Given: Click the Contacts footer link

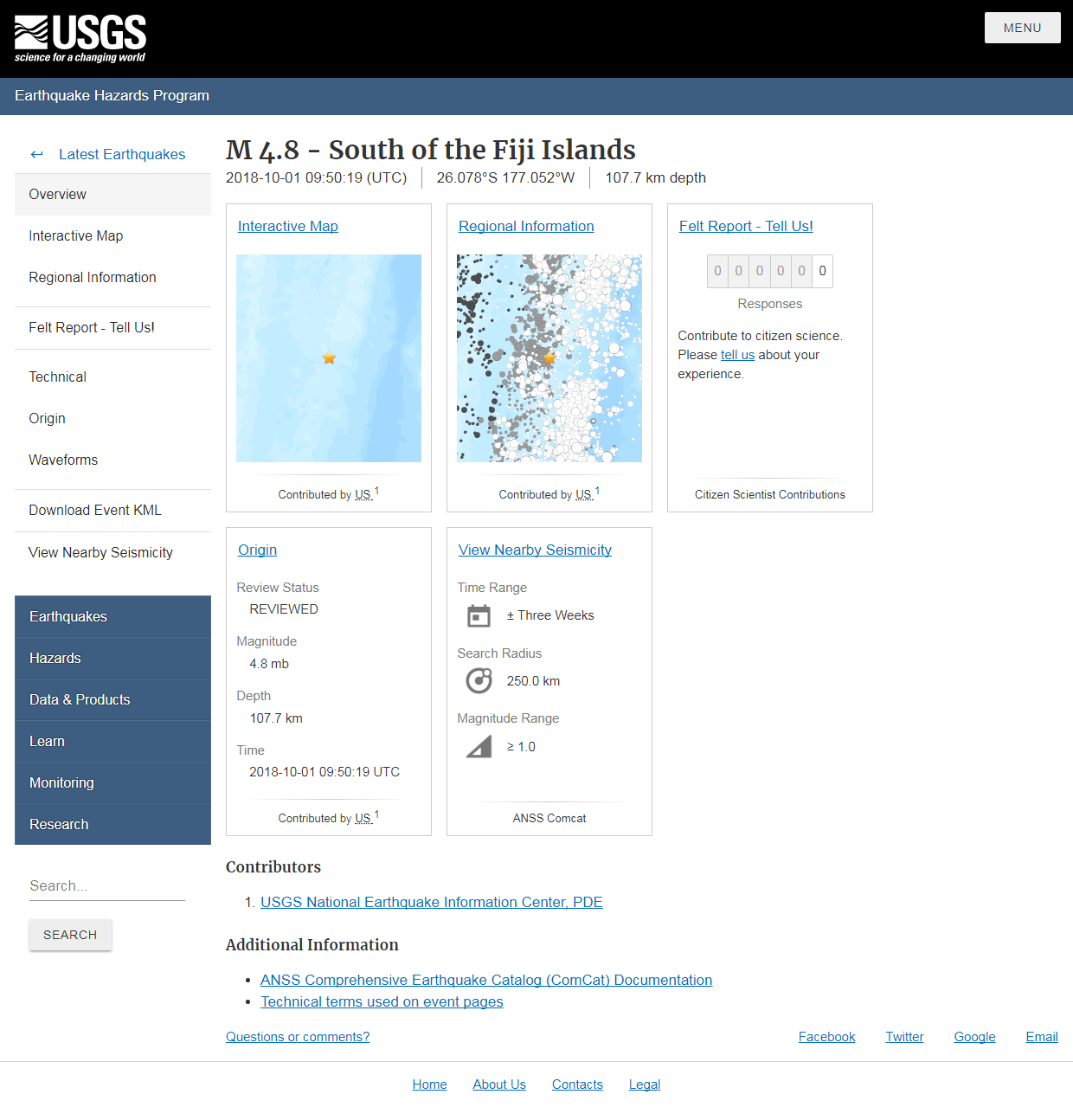Looking at the screenshot, I should pyautogui.click(x=577, y=1085).
